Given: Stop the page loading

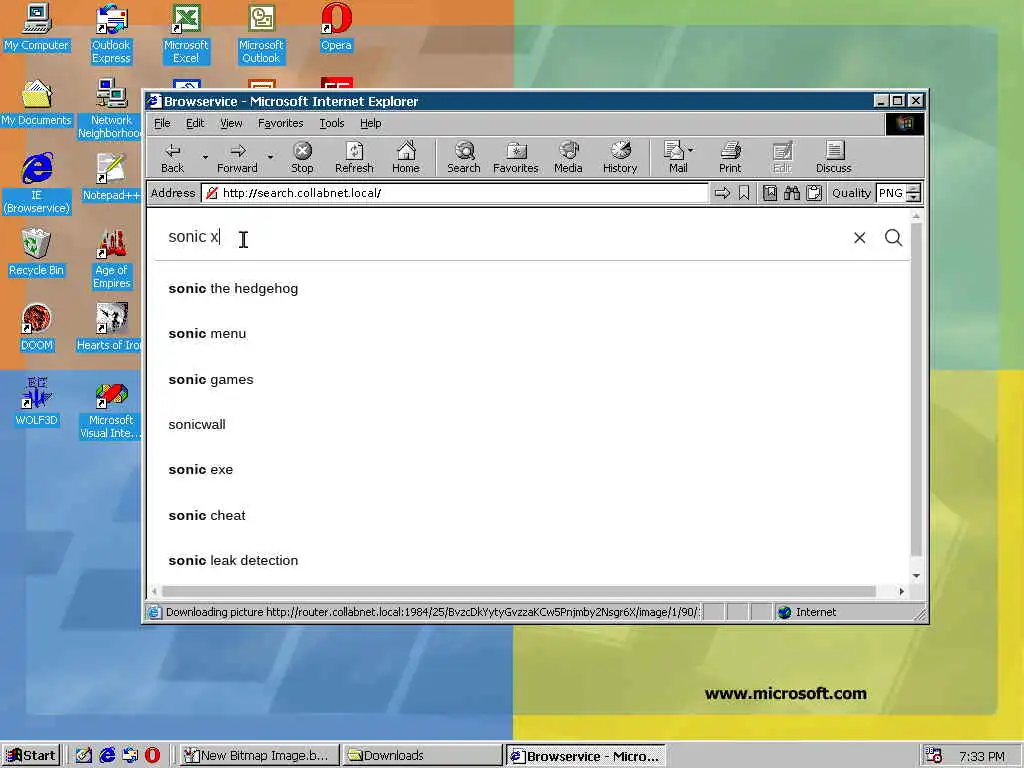Looking at the screenshot, I should click(x=302, y=158).
